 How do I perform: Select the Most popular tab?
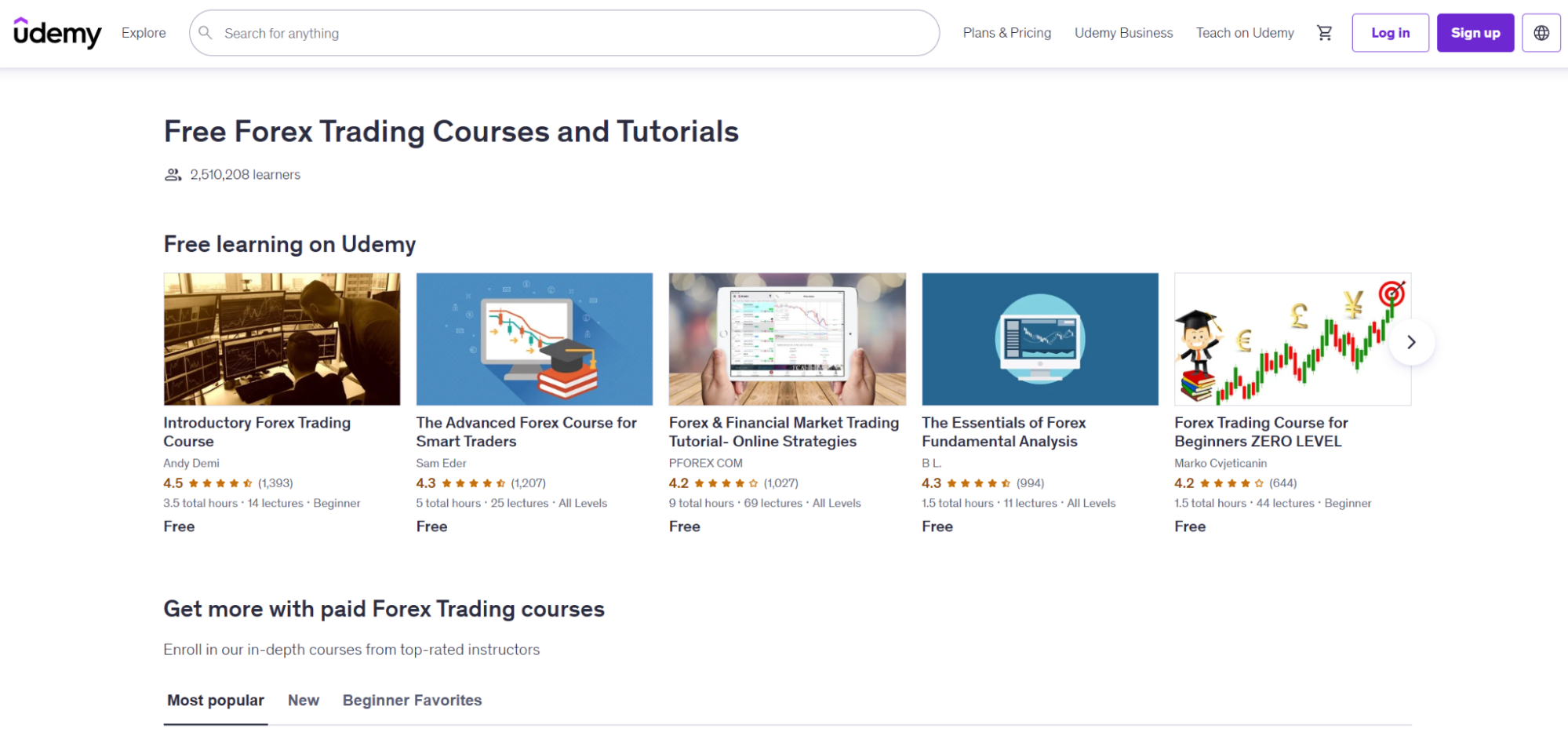pos(216,701)
